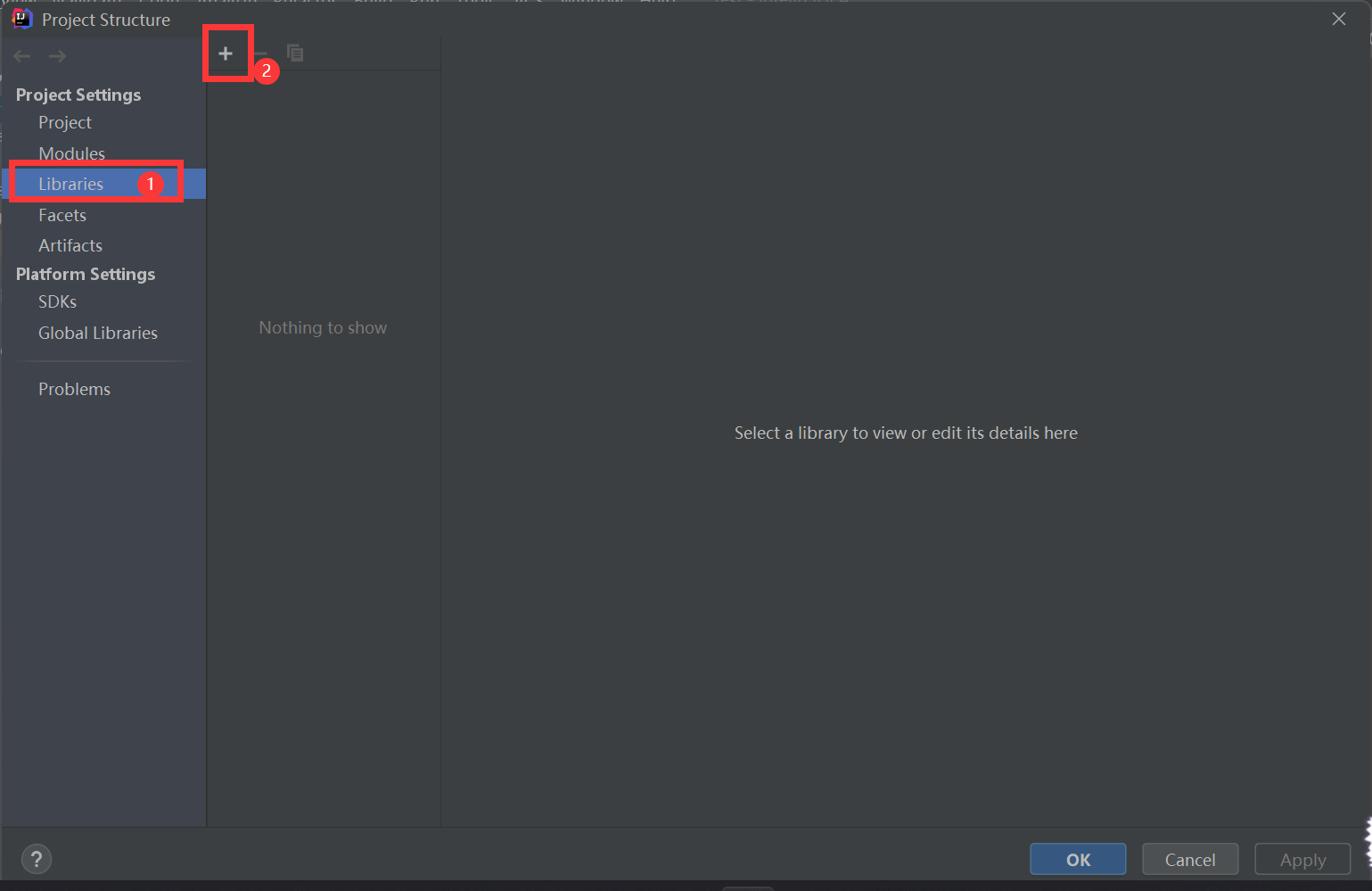
Task: Select Project under Project Settings
Action: [x=65, y=122]
